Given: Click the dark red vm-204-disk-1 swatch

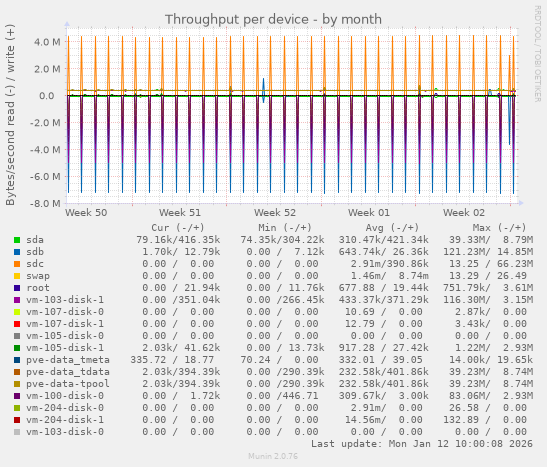Looking at the screenshot, I should [17, 420].
